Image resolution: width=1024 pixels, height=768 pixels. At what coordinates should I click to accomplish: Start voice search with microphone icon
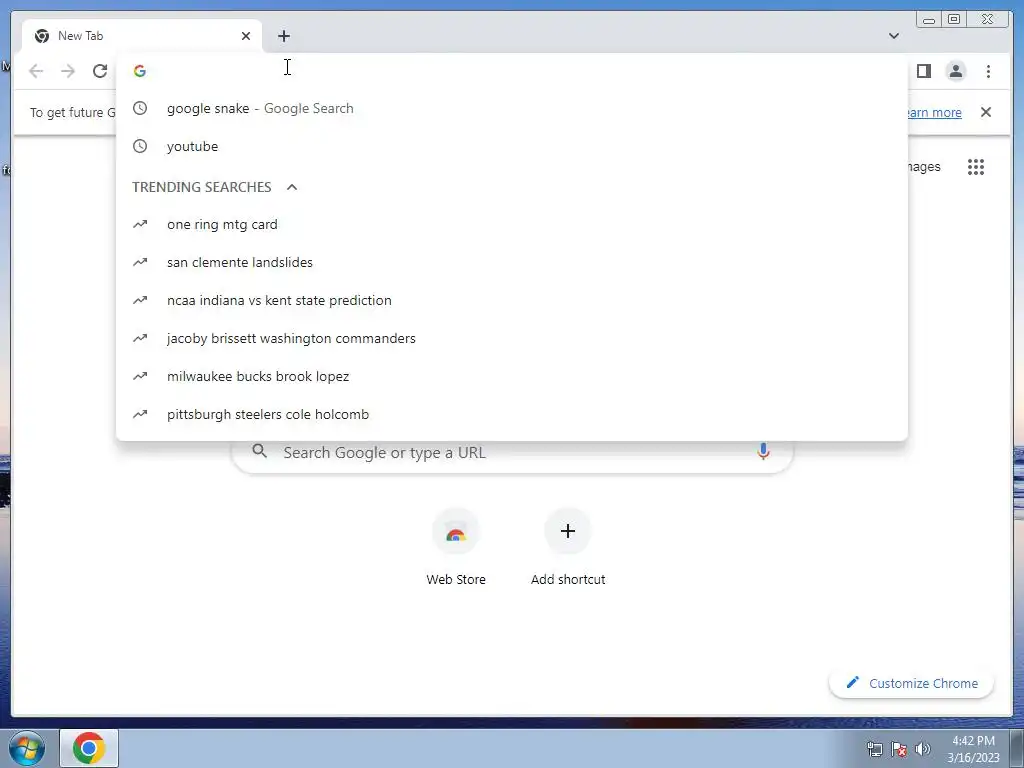point(763,451)
